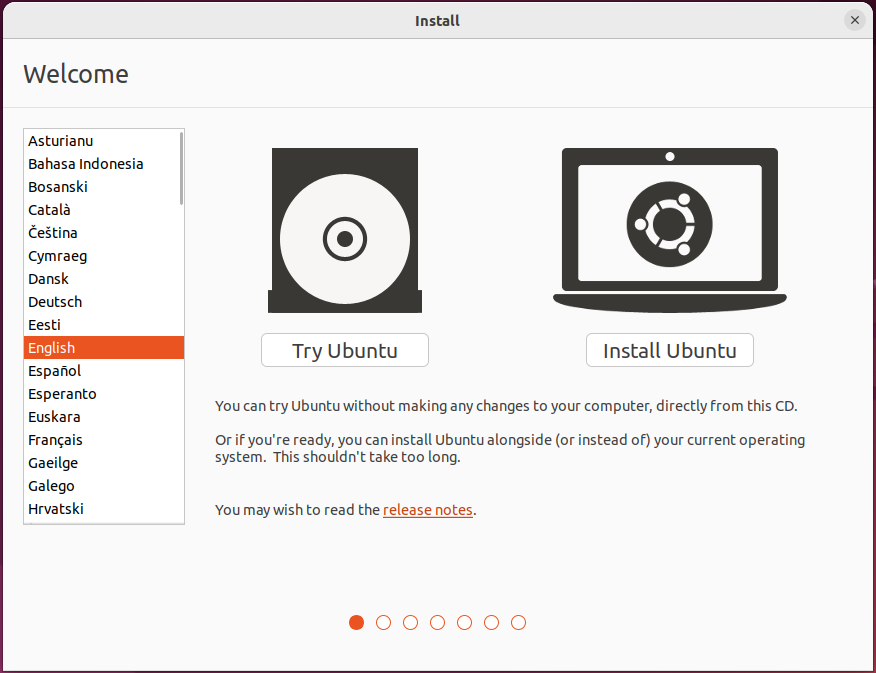Close the Install window
The width and height of the screenshot is (876, 673).
854,21
